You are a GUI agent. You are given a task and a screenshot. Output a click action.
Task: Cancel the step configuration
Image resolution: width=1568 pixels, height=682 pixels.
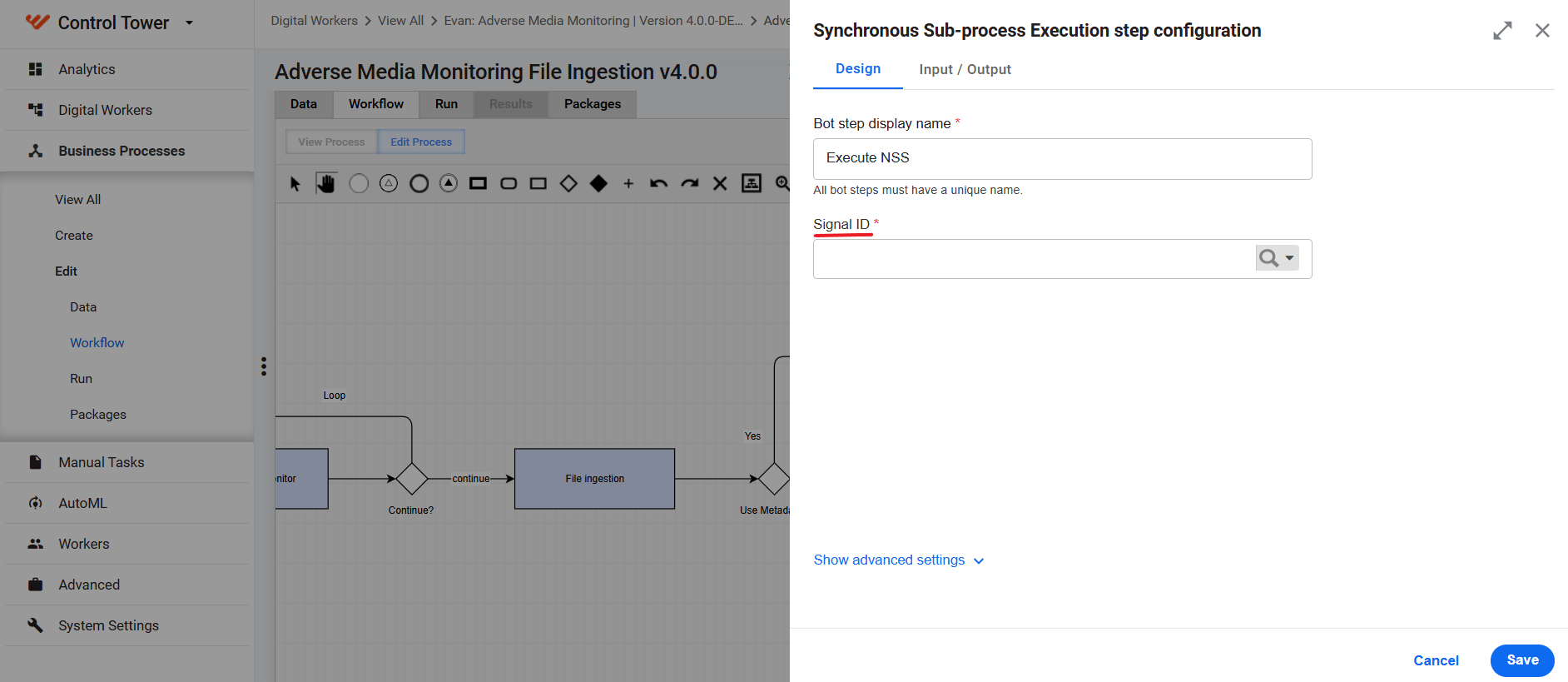pos(1436,660)
